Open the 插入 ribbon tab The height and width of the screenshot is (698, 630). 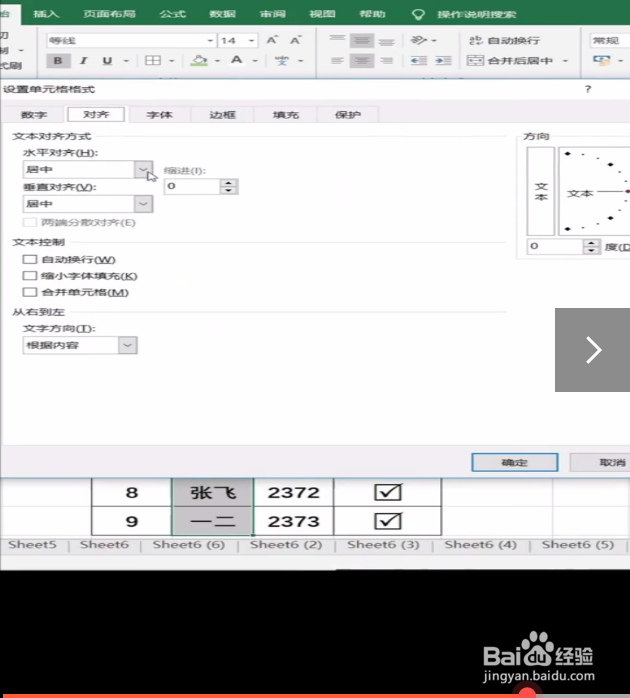pos(46,14)
